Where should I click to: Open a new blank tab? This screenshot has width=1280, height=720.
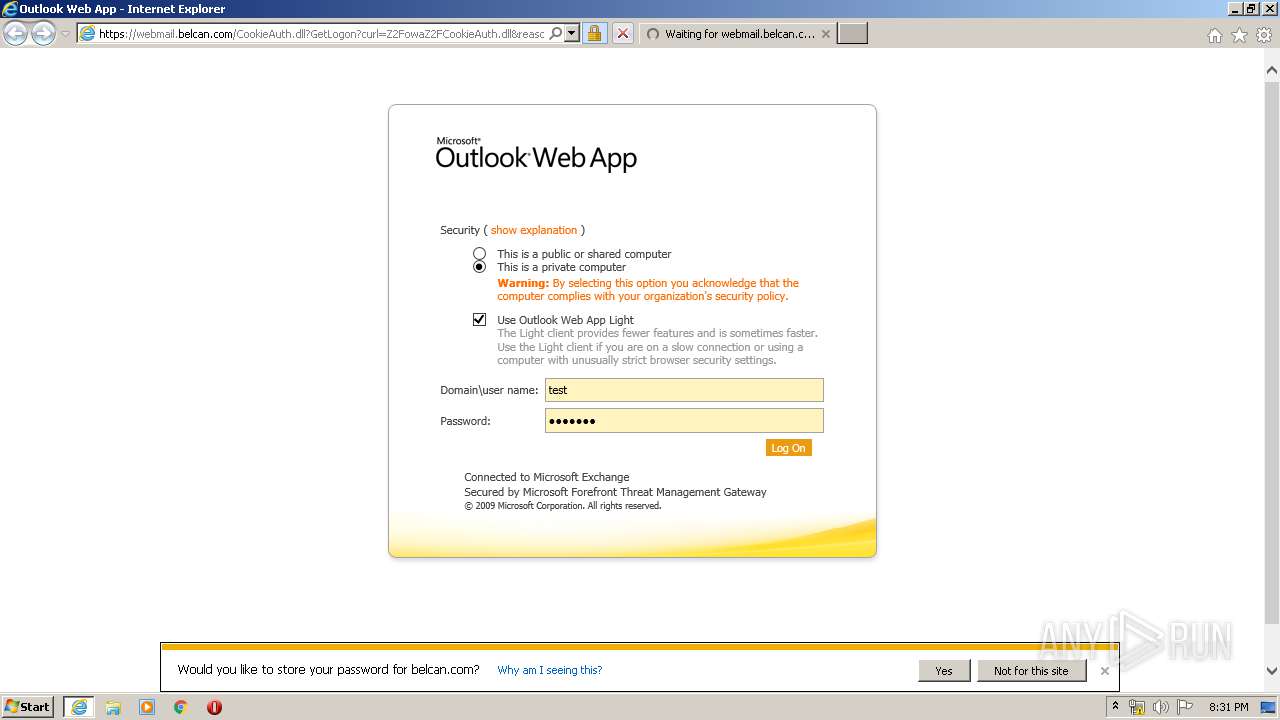point(852,33)
